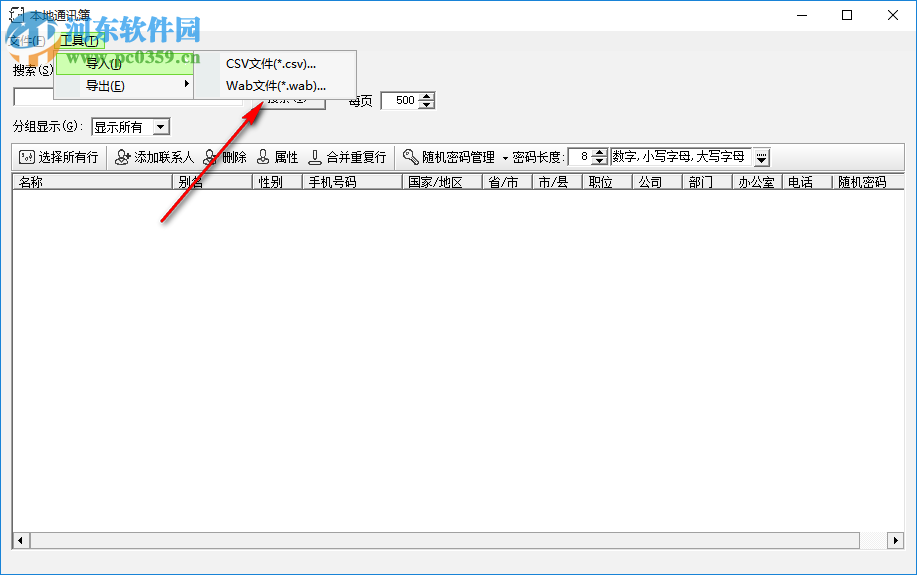Click the key icon for random password management

tap(411, 157)
